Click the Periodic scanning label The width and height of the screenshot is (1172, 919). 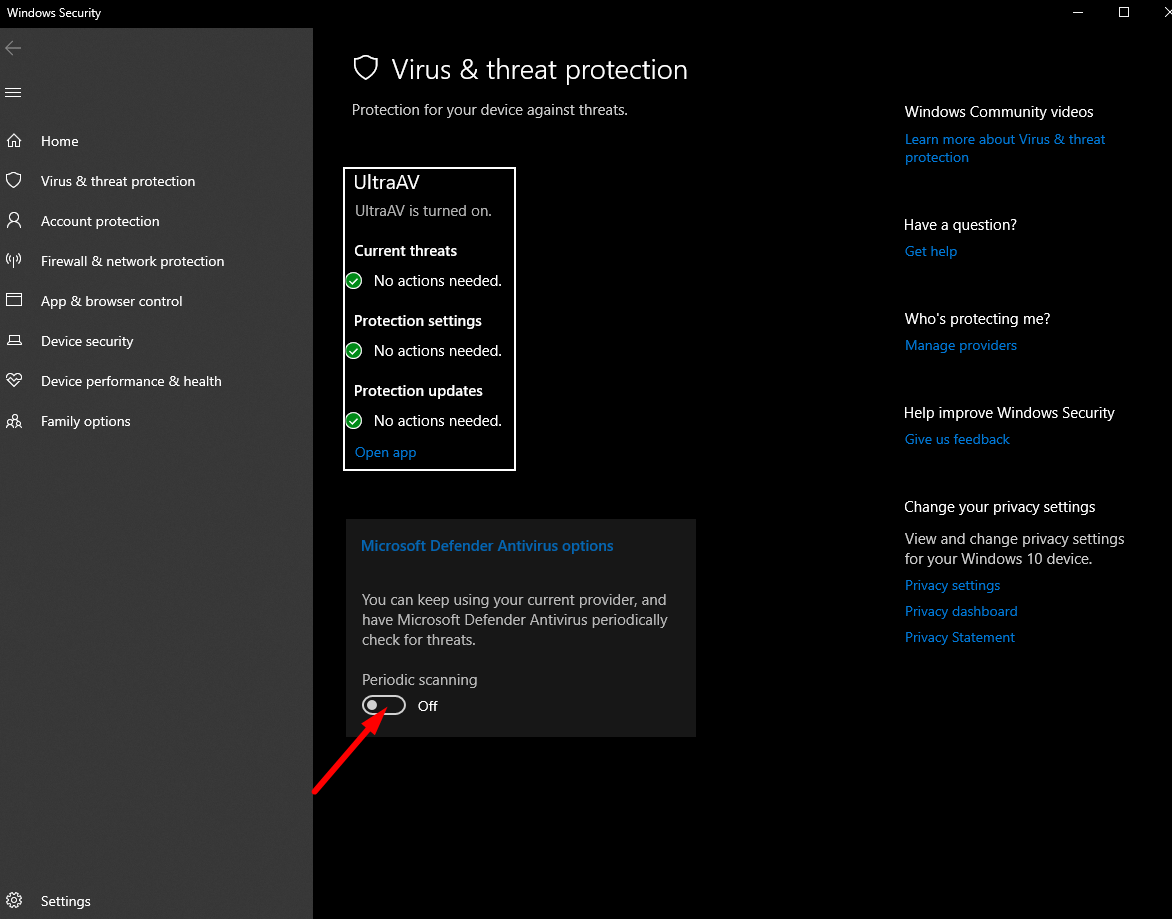(419, 680)
